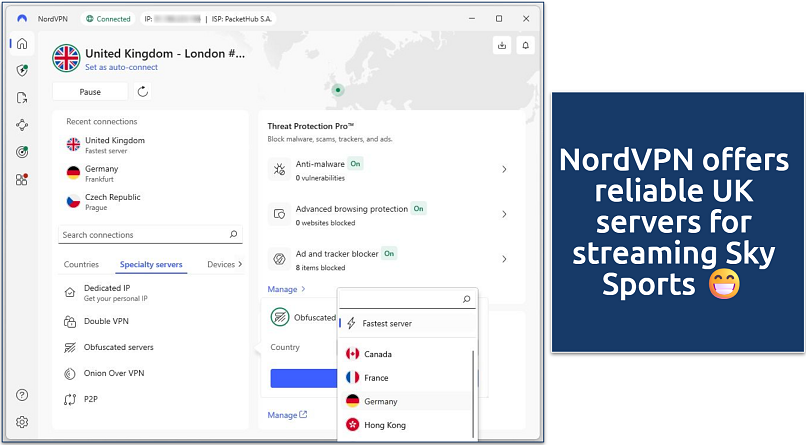Click the notifications bell icon
This screenshot has width=806, height=445.
[x=526, y=45]
